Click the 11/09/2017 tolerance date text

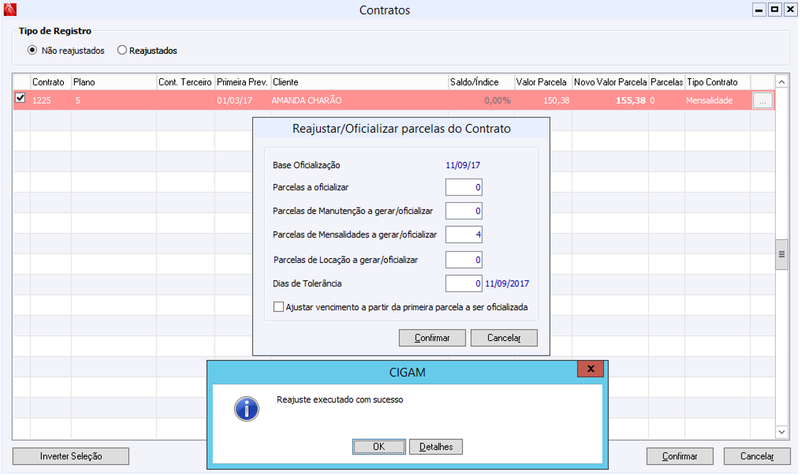507,284
